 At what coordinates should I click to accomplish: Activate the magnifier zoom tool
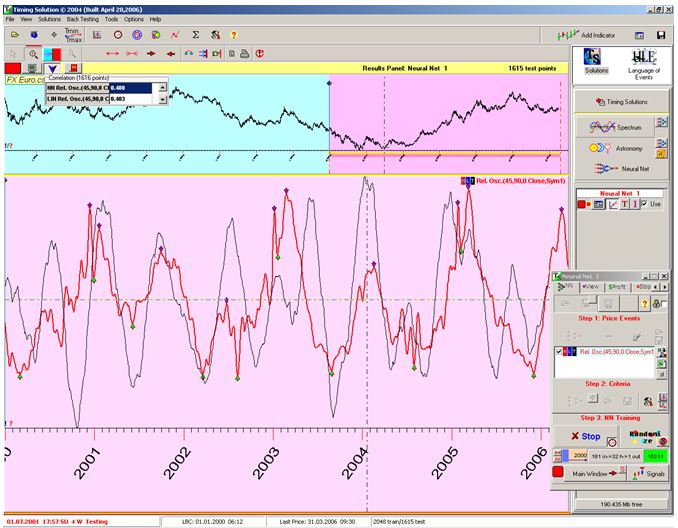point(33,54)
